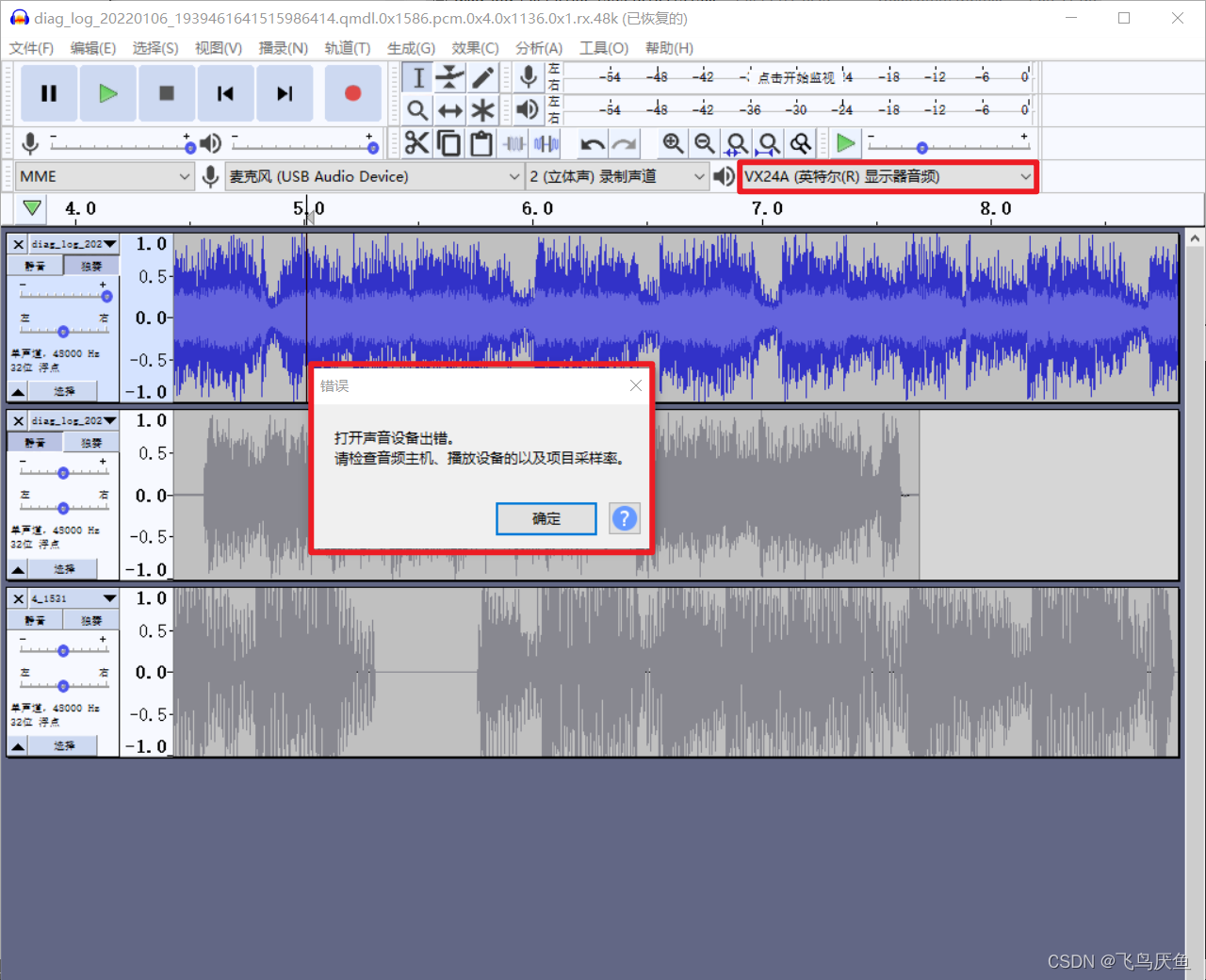Screen dimensions: 1206x980
Task: Click the Pause transport button
Action: (49, 93)
